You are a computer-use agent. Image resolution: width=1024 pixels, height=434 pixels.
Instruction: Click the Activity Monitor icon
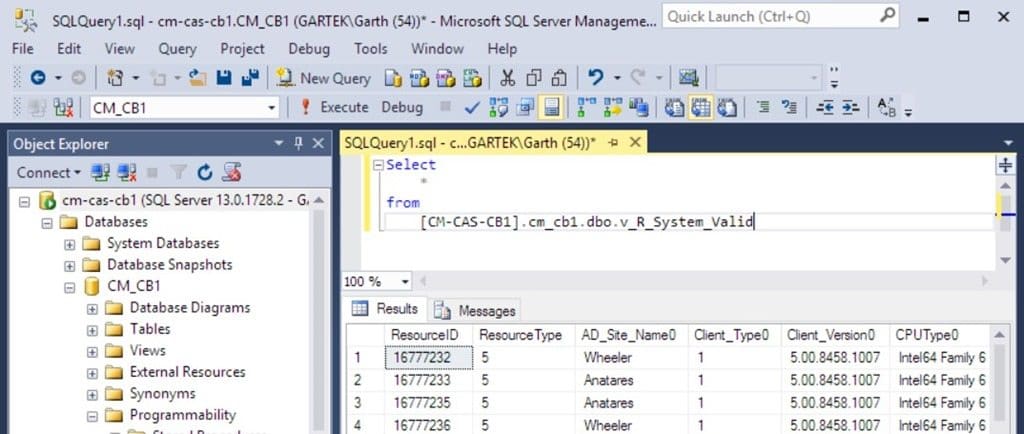(x=688, y=78)
